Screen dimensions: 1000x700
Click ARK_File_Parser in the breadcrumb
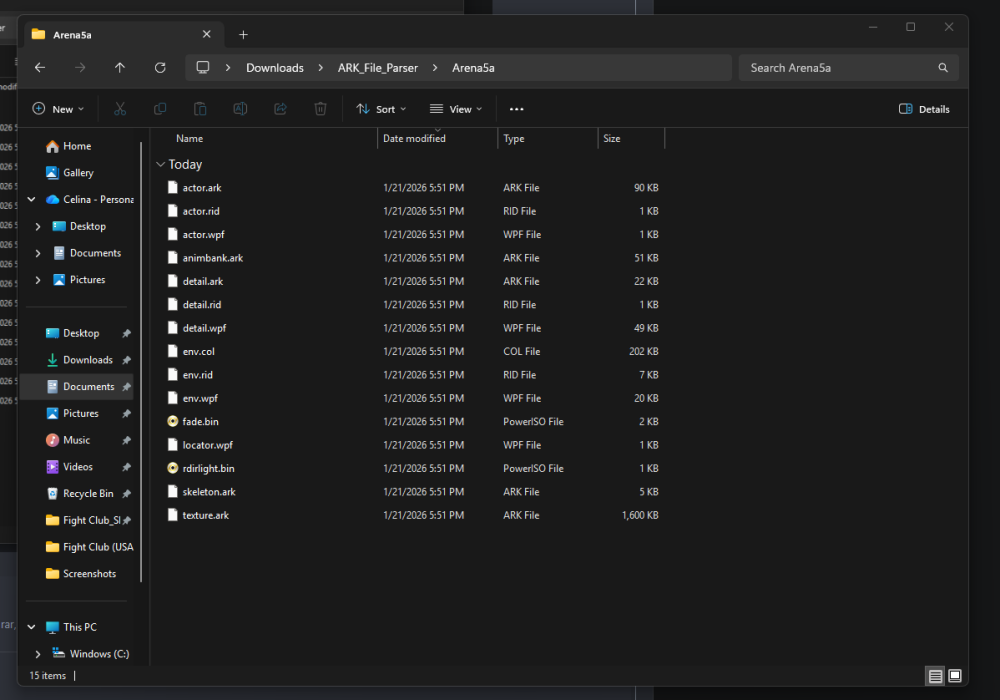378,68
